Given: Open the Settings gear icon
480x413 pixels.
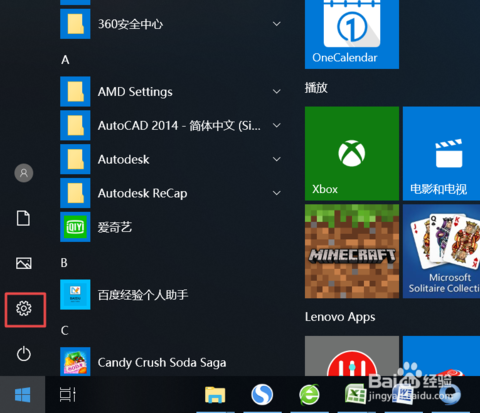Looking at the screenshot, I should coord(24,308).
